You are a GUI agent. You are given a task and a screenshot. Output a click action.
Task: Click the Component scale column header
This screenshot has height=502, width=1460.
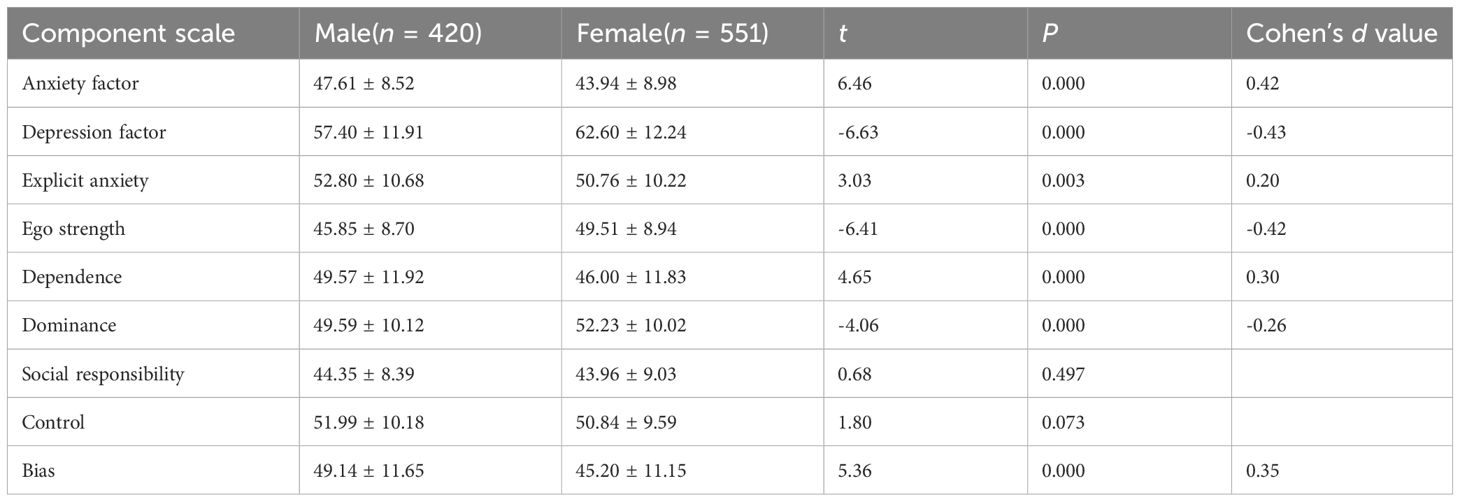(128, 33)
